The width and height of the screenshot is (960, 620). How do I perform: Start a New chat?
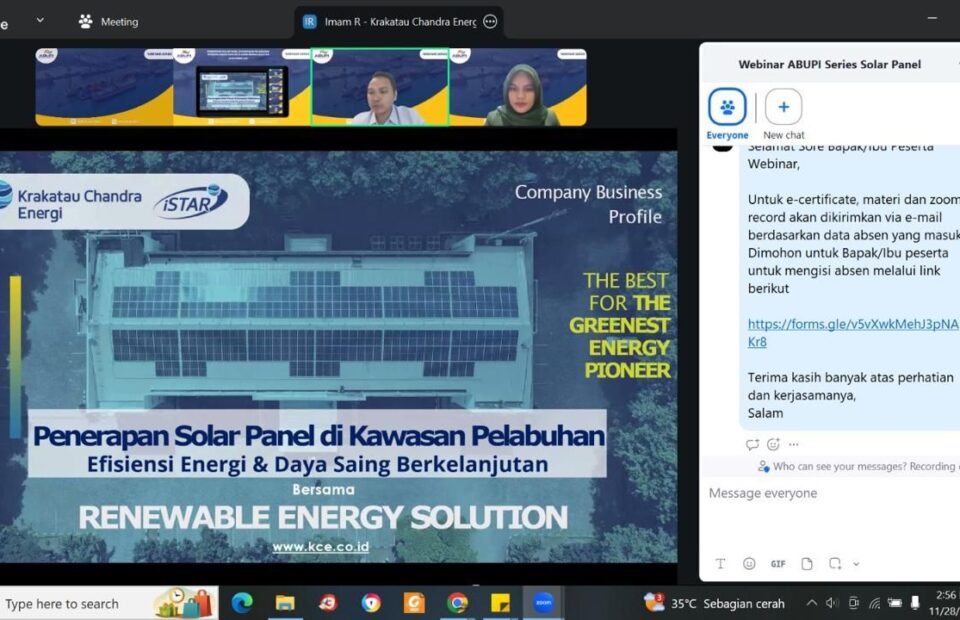coord(783,114)
